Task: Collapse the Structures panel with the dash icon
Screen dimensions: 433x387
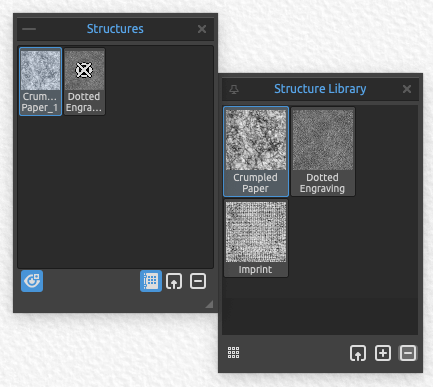Action: click(x=29, y=29)
